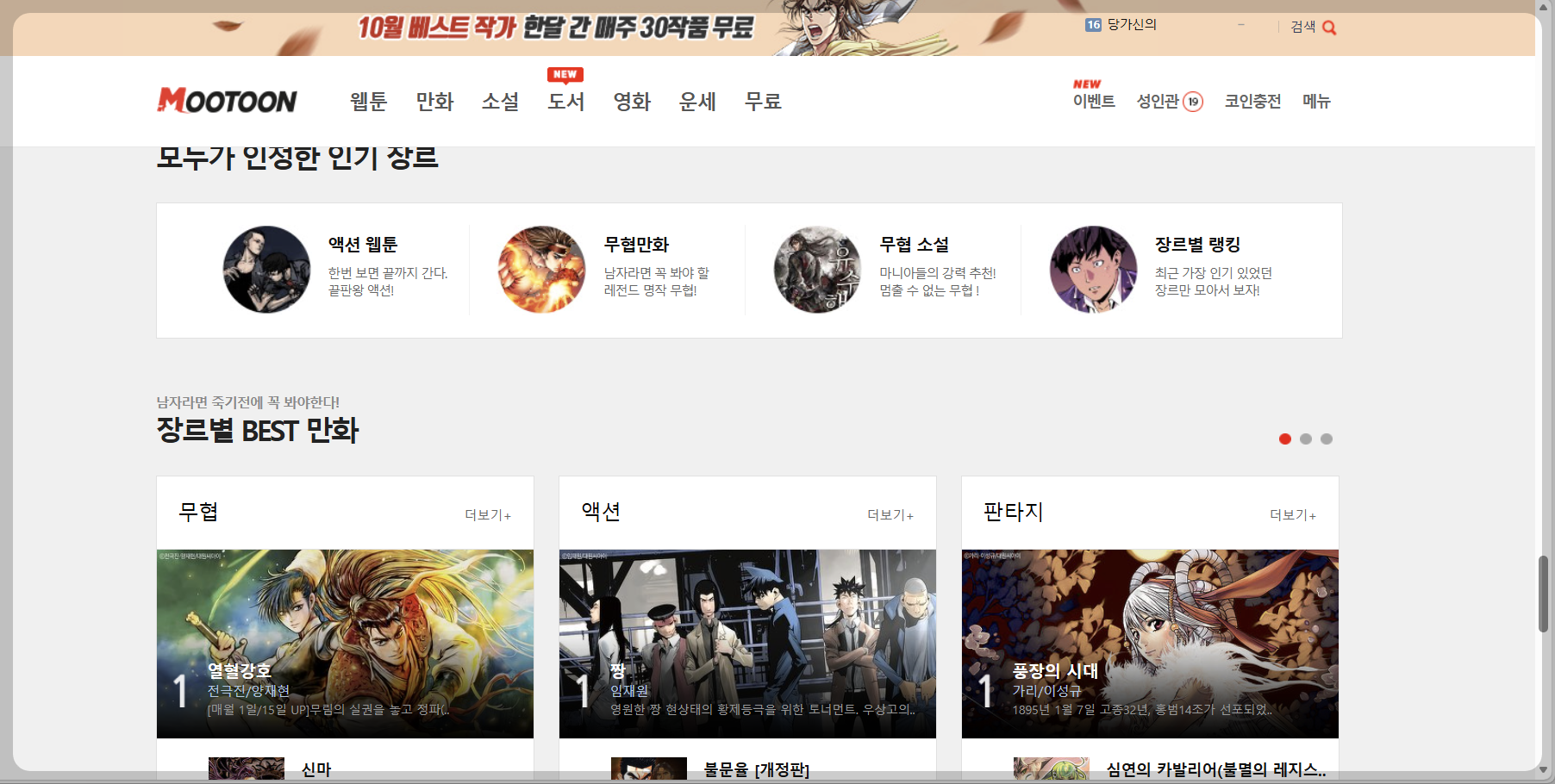Go to the 운세 section

point(697,102)
